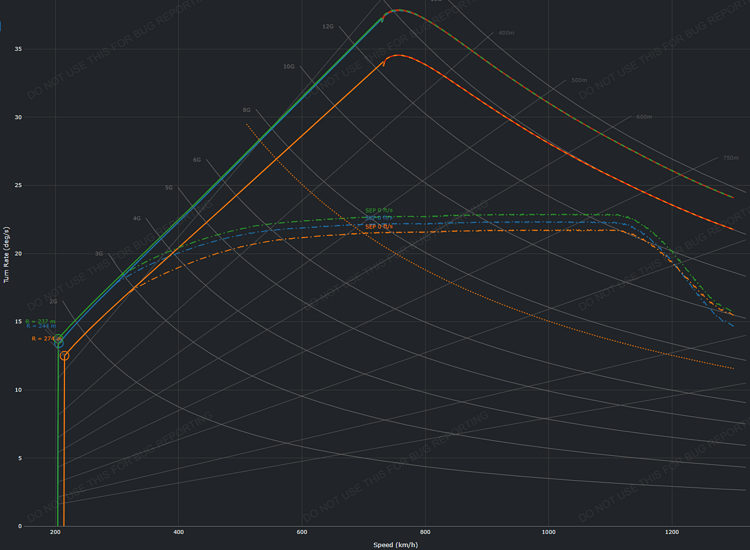
Task: Click the '750m' turn radius label
Action: point(730,158)
